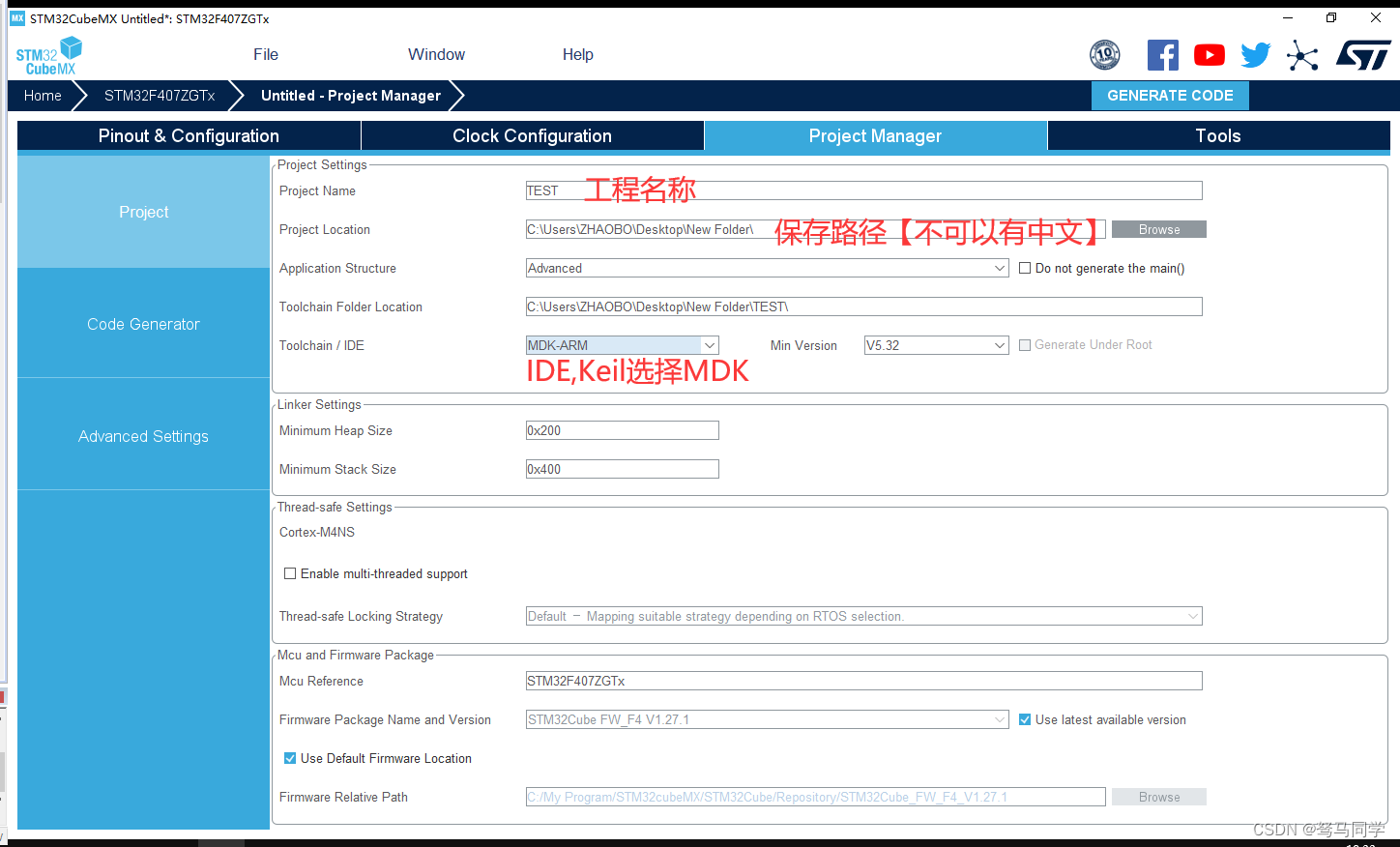
Task: Click the ST community network icon
Action: pos(1302,55)
